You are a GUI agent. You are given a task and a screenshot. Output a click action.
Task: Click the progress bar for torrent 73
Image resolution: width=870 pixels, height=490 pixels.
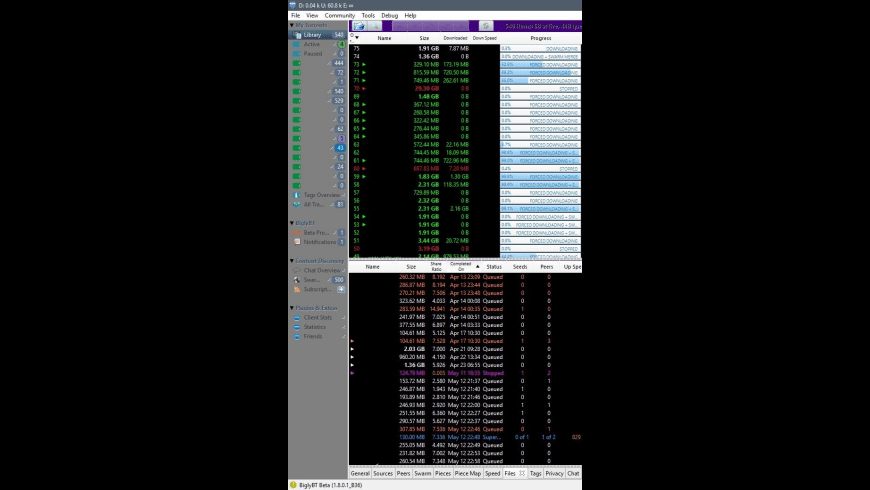(540, 64)
